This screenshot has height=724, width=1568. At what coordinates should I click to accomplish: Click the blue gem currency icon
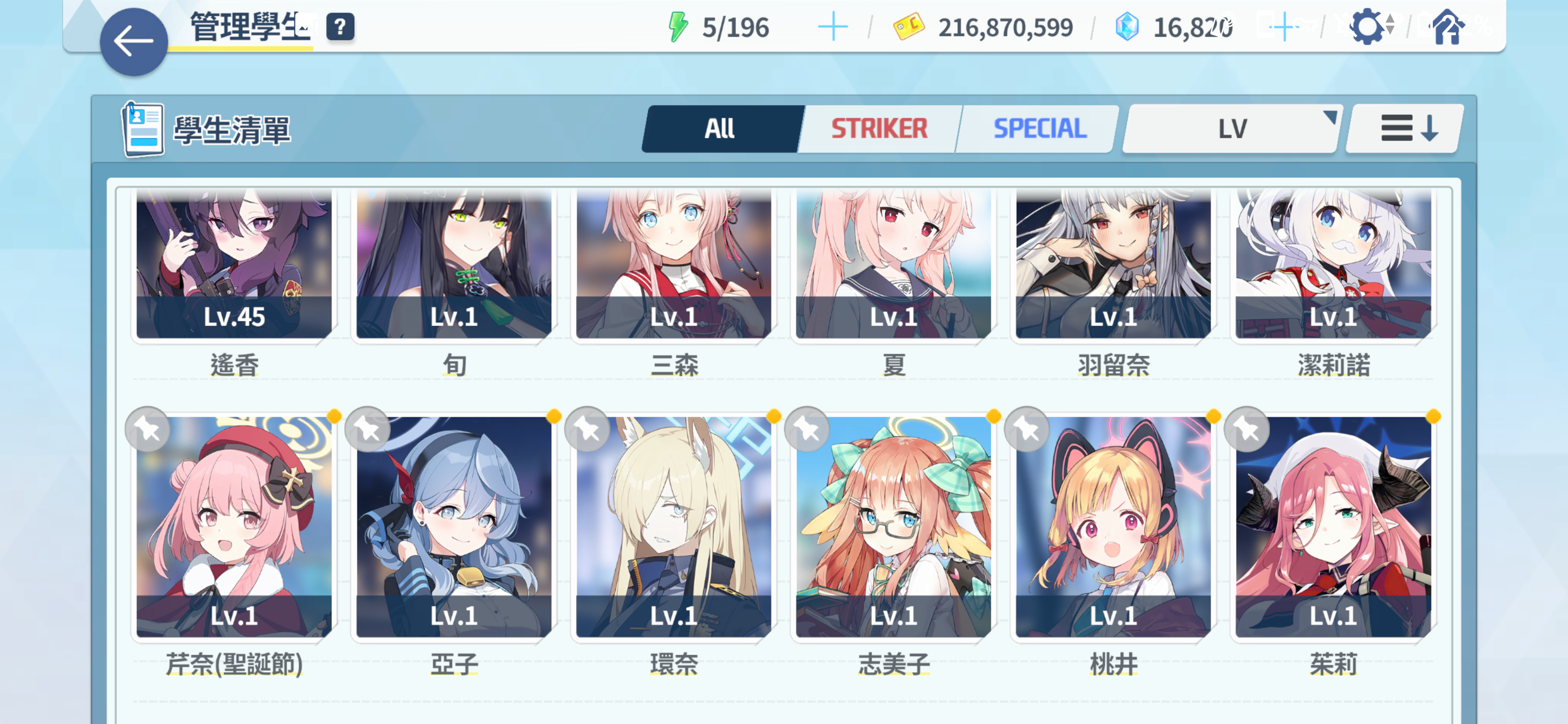[x=1127, y=27]
